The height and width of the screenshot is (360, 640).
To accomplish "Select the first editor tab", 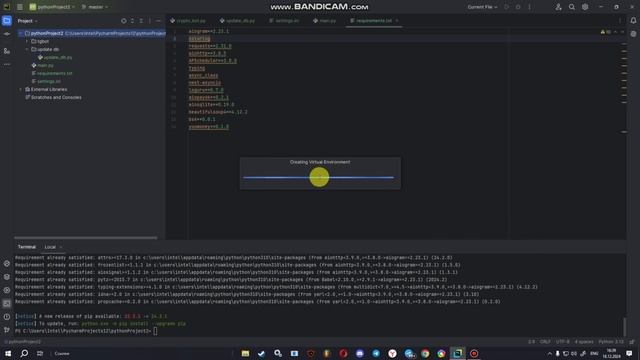I will pyautogui.click(x=188, y=21).
